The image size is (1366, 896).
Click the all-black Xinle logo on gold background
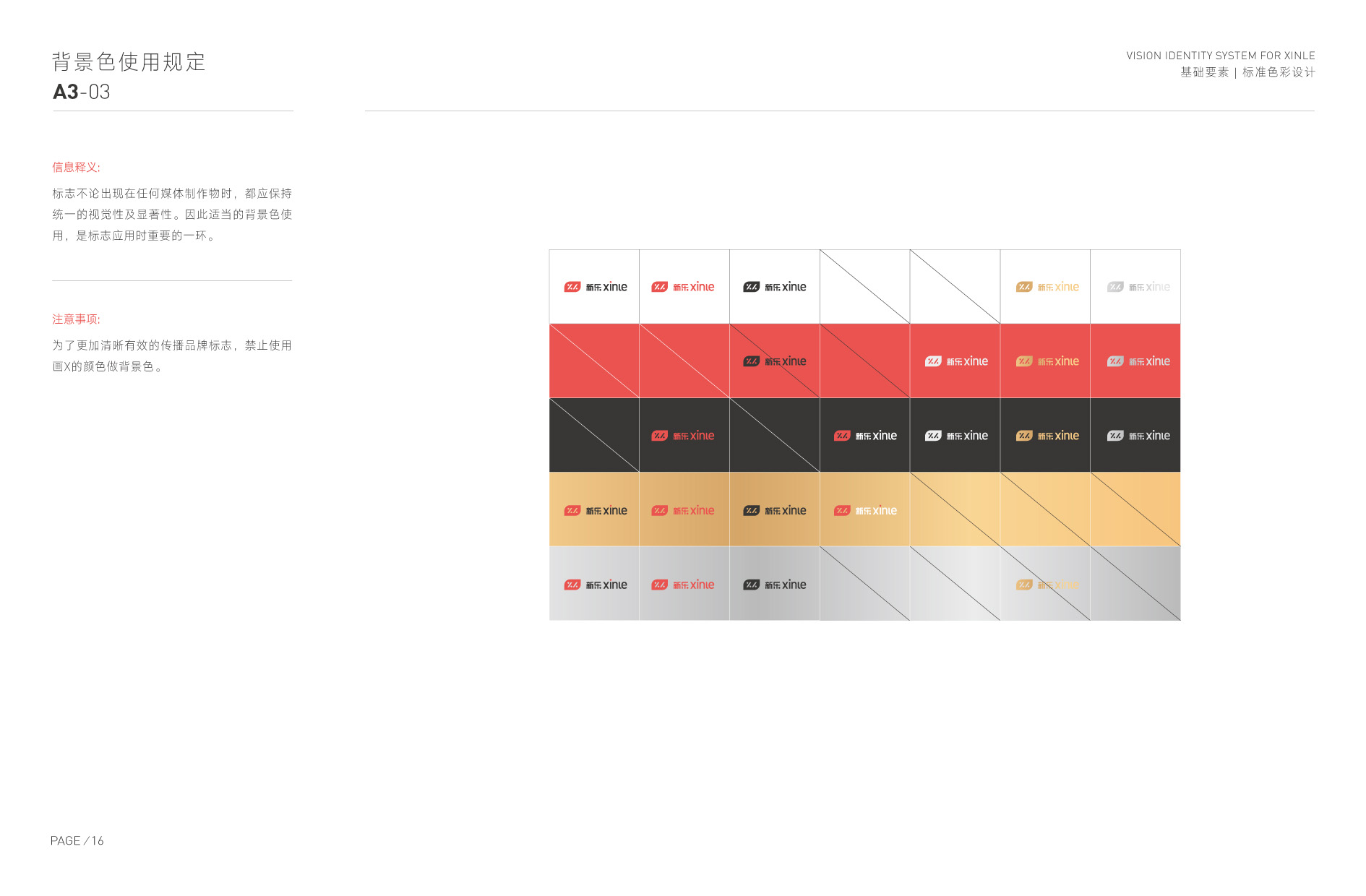coord(775,511)
